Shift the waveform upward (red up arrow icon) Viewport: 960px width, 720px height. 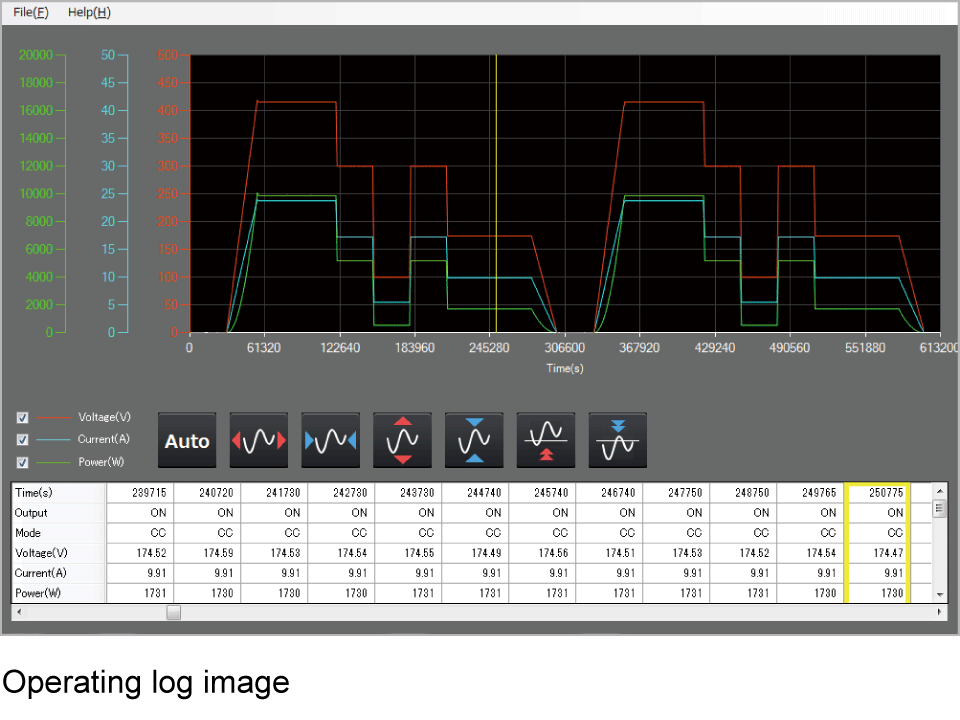(x=546, y=440)
